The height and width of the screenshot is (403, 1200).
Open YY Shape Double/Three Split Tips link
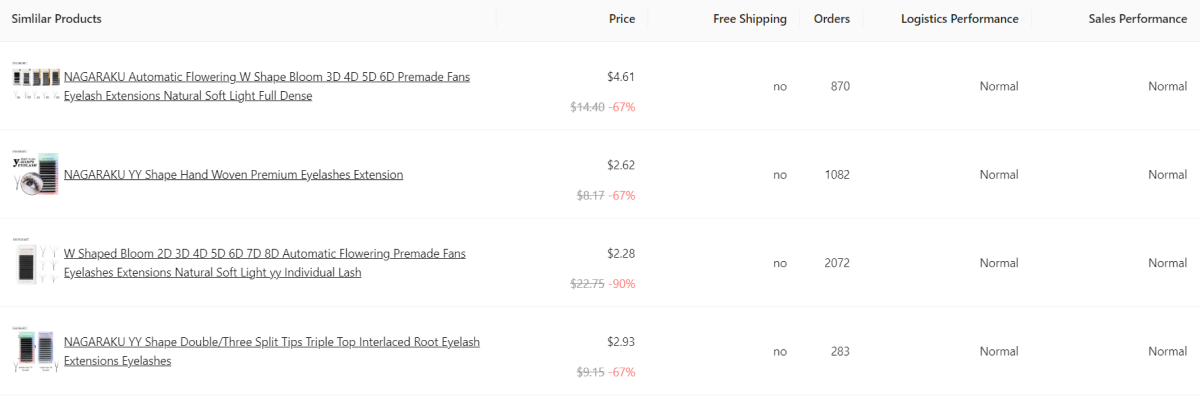point(272,351)
